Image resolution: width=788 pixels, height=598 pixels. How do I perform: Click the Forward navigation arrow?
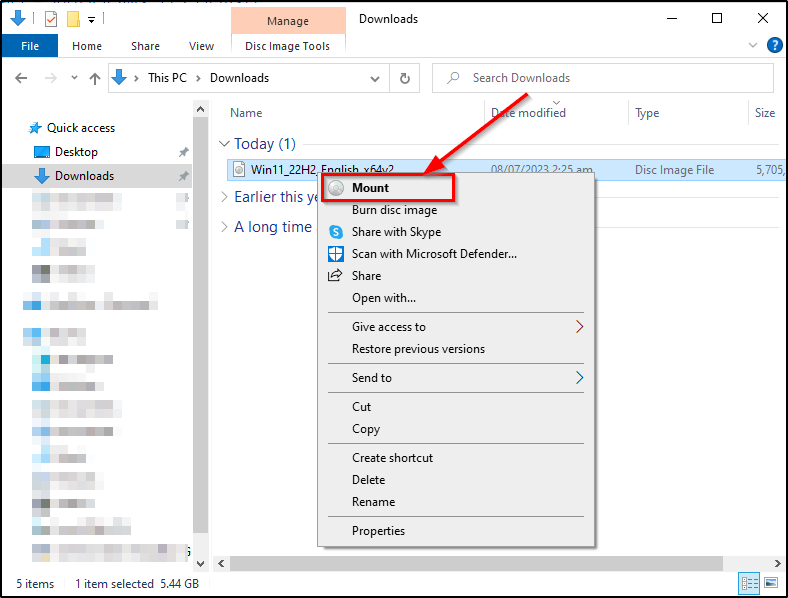pyautogui.click(x=51, y=78)
